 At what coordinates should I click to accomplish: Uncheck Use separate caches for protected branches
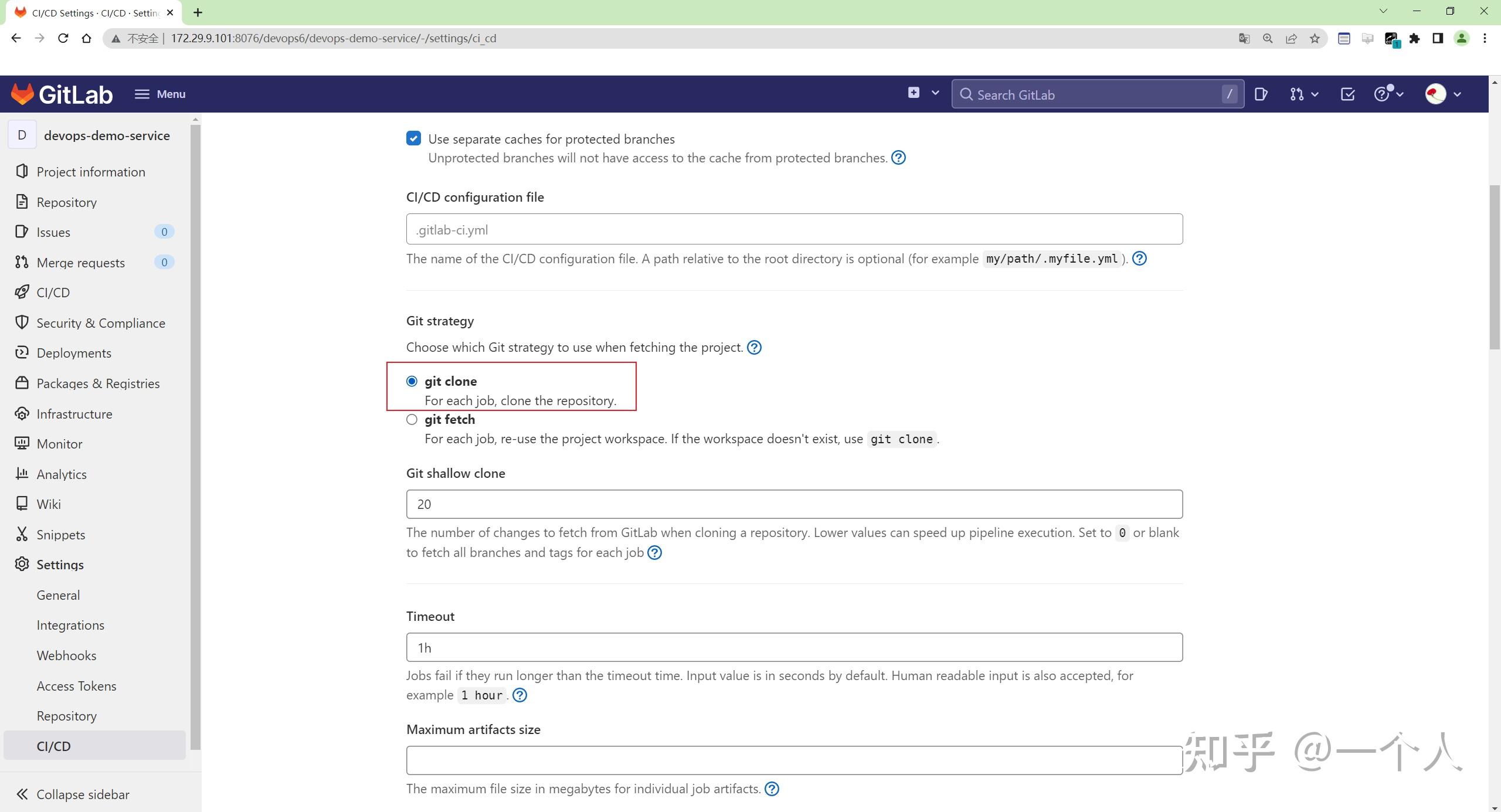point(413,138)
